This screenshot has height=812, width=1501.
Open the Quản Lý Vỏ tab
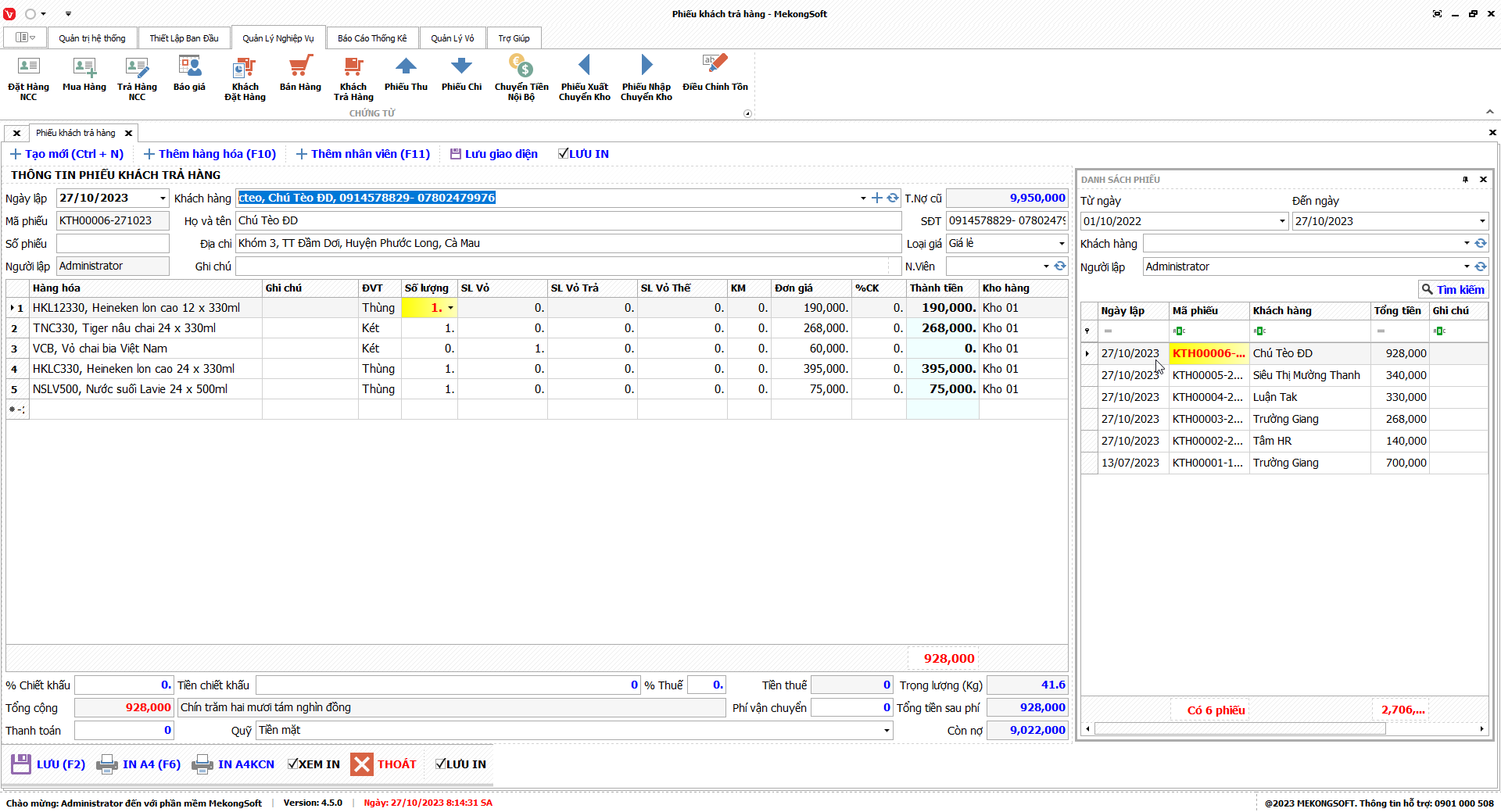pyautogui.click(x=452, y=38)
